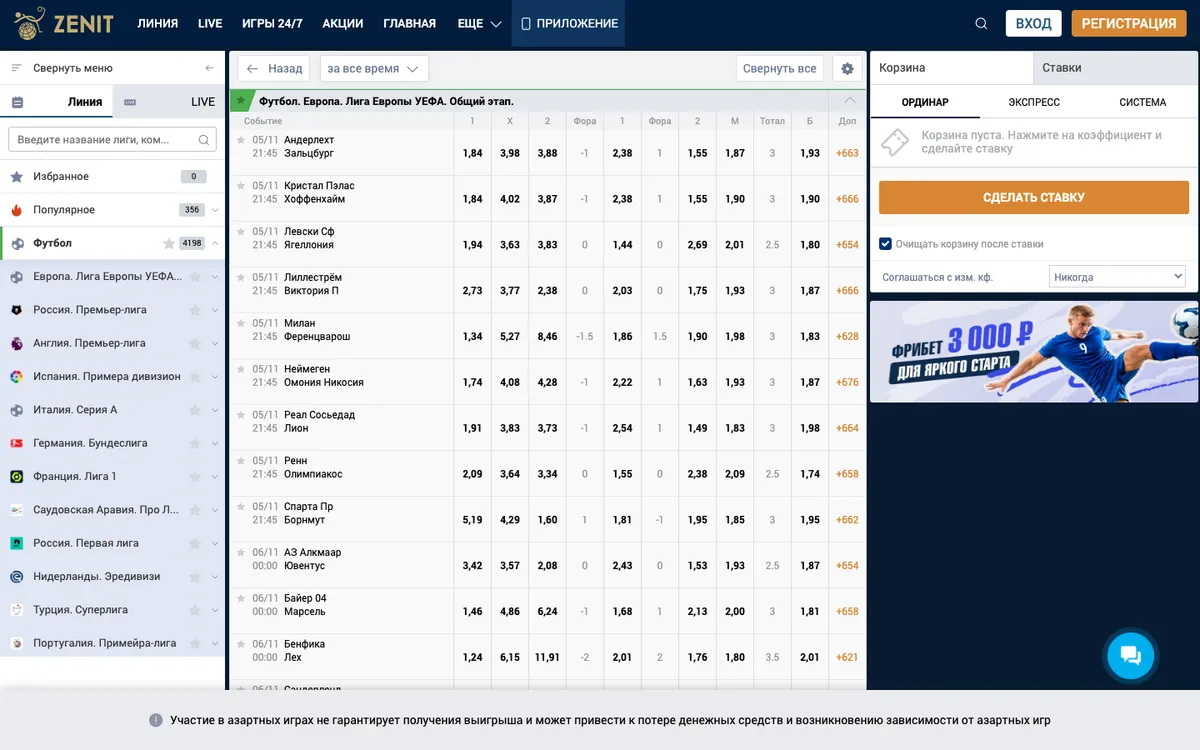Favorite the Андерлехт – Зальцбург match star

coord(241,140)
